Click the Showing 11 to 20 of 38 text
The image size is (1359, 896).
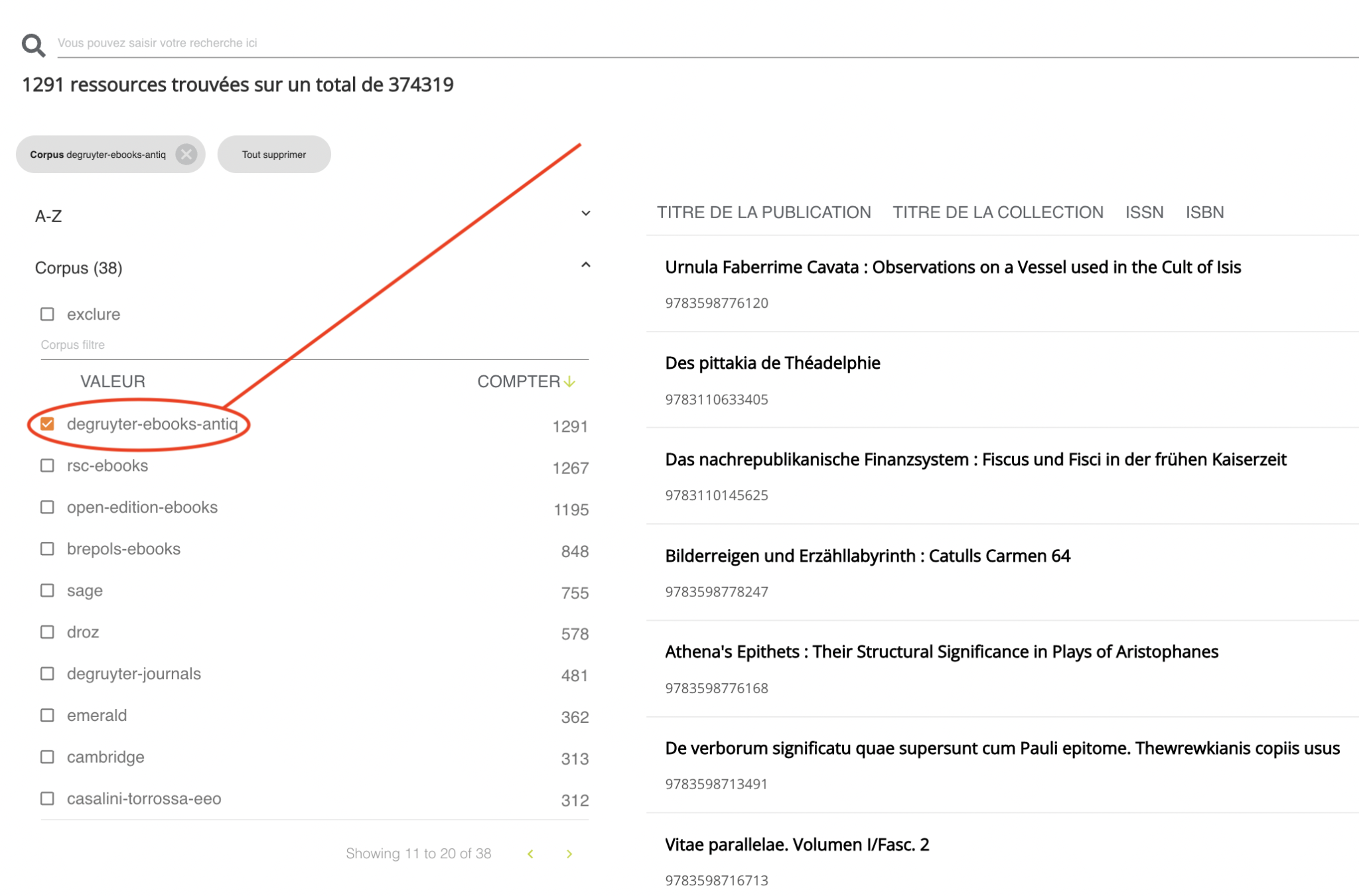[x=418, y=854]
